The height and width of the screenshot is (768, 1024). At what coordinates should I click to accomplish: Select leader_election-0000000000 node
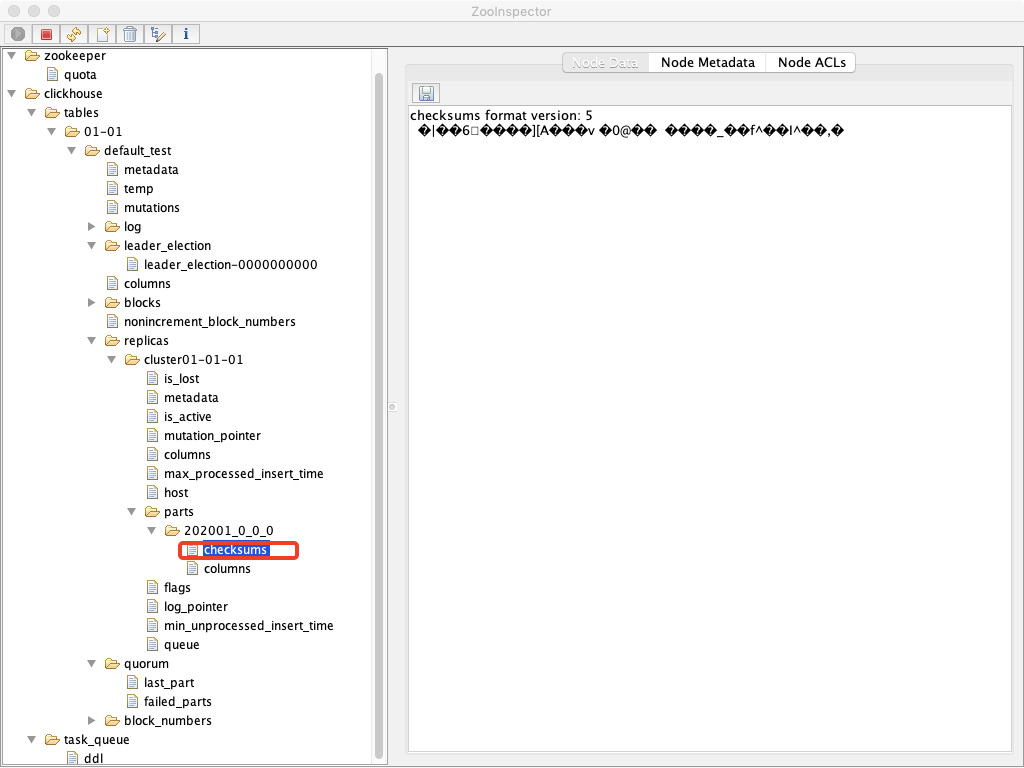coord(231,264)
